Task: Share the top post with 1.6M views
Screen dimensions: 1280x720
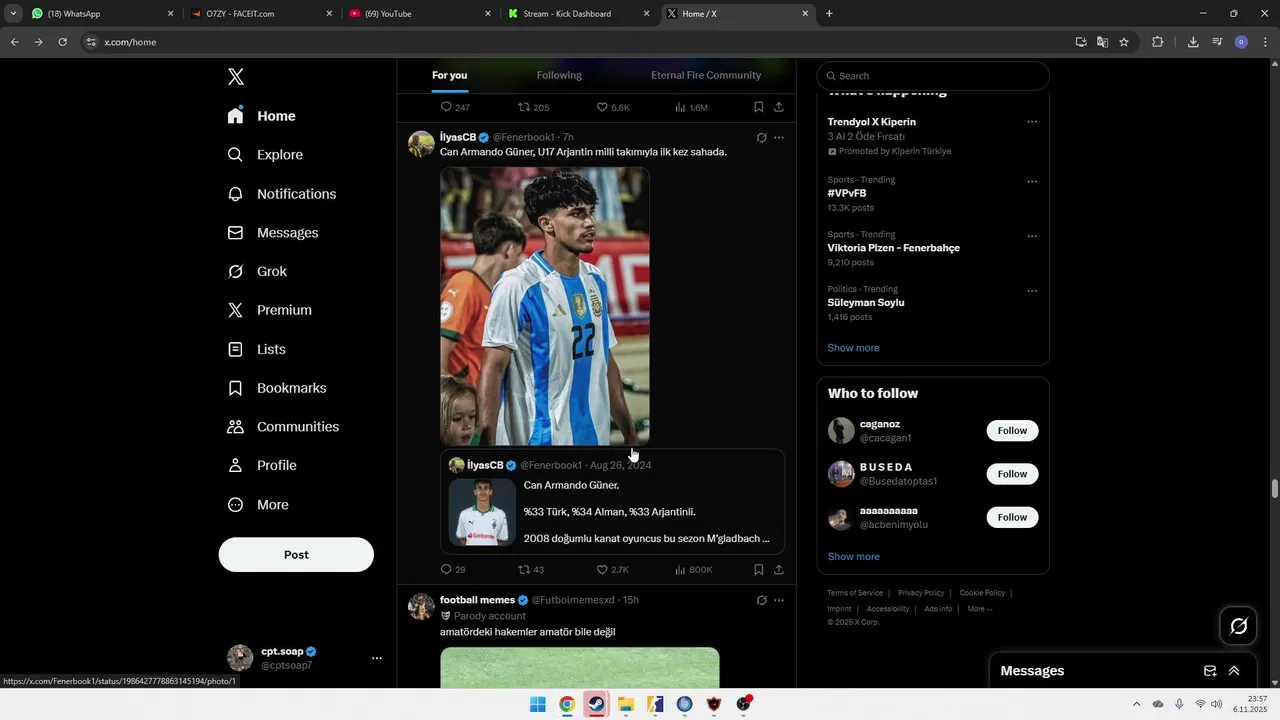Action: point(779,107)
